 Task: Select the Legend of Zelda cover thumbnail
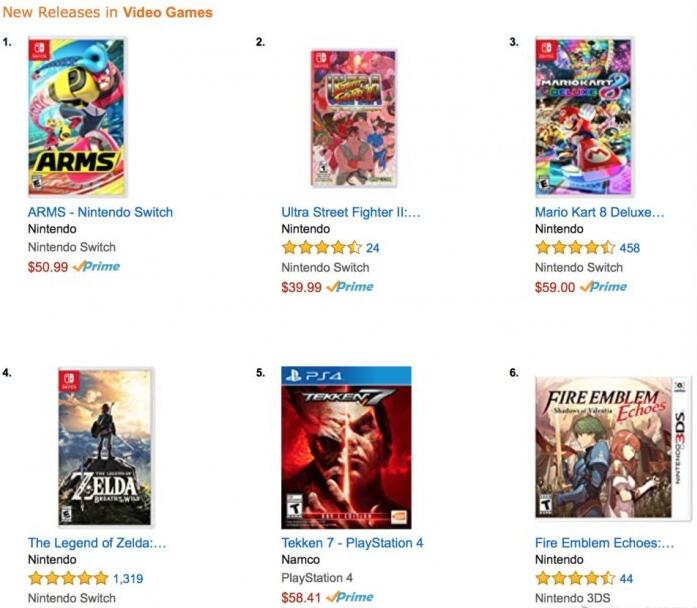pos(106,447)
